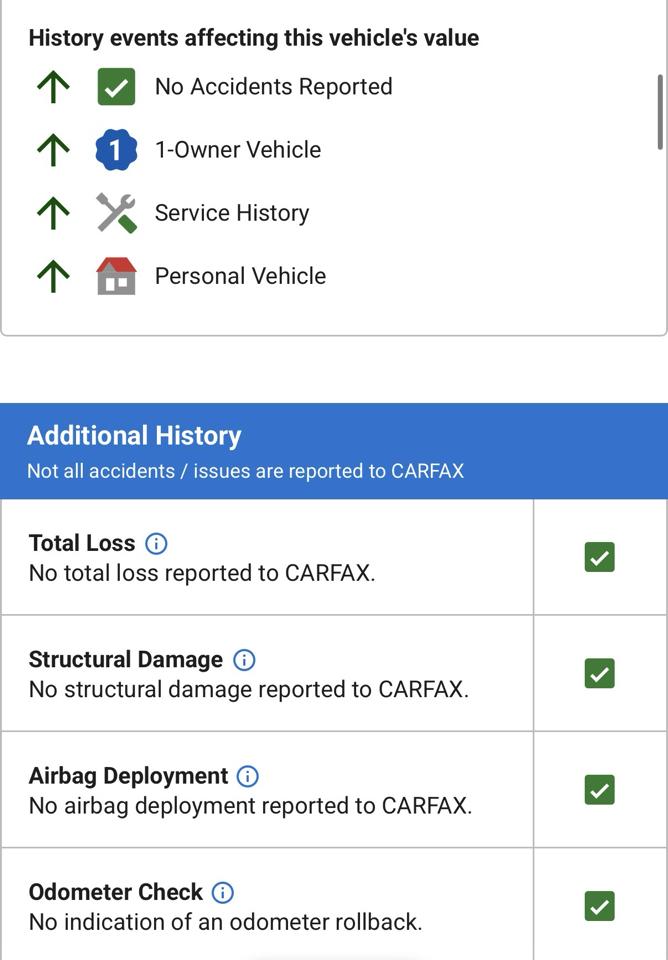Click the Total Loss heading text
The height and width of the screenshot is (960, 668).
tap(82, 543)
